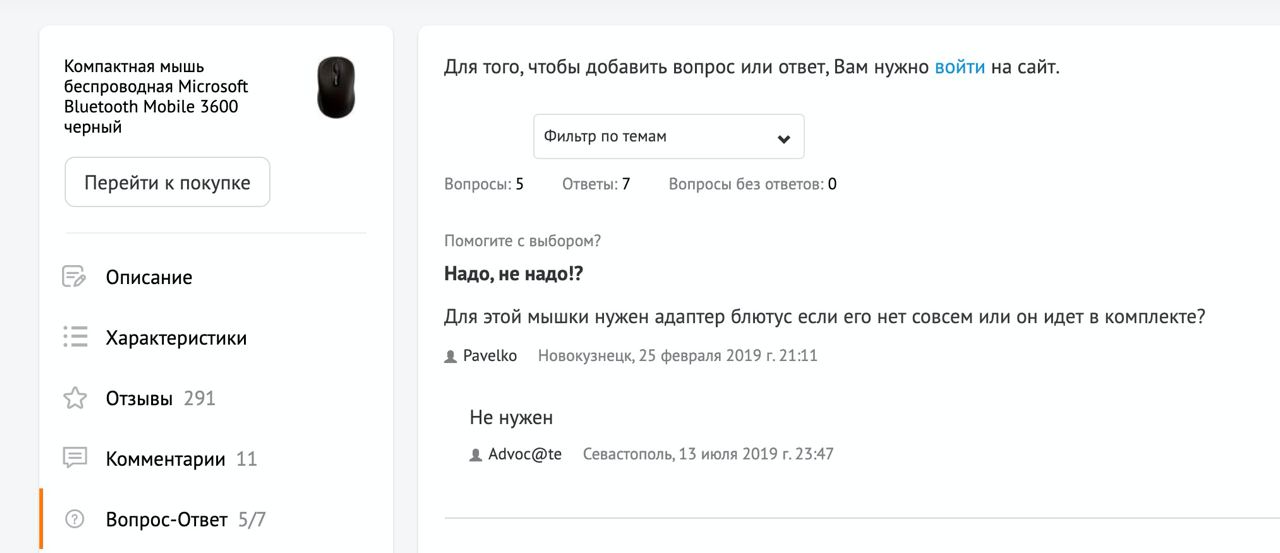Open Комментарии 11 section
This screenshot has height=553, width=1280.
[182, 459]
